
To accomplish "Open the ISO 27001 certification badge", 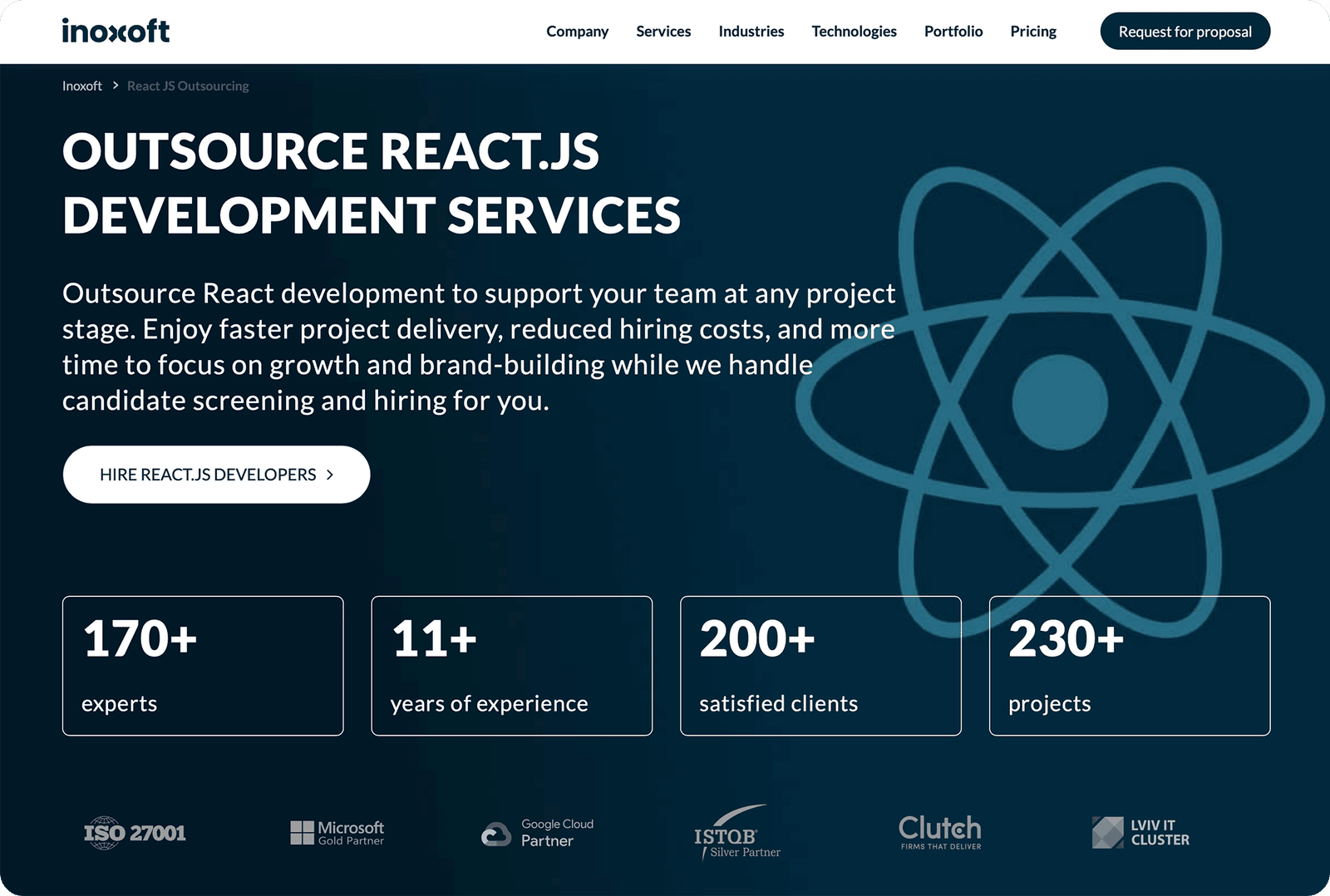I will [134, 832].
